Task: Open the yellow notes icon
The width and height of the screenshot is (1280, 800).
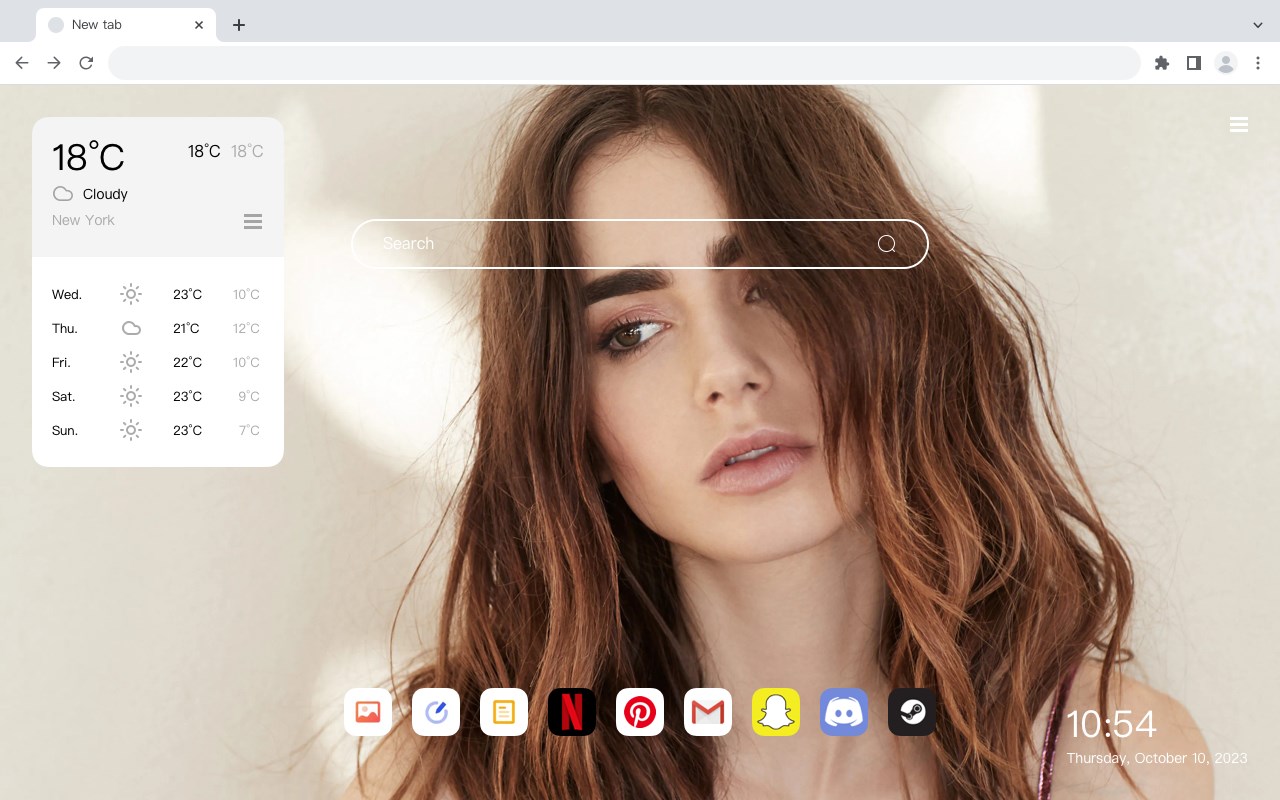Action: tap(504, 712)
